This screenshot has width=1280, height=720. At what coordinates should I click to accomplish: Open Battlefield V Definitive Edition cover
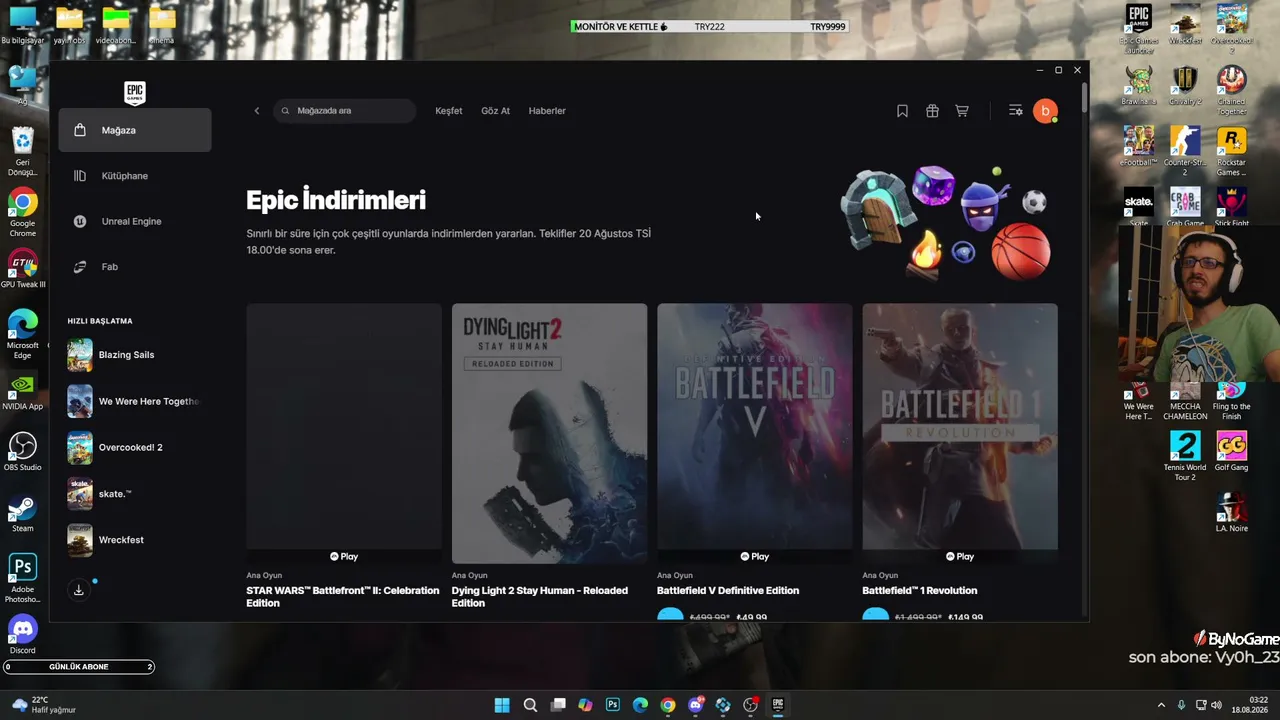(x=754, y=433)
